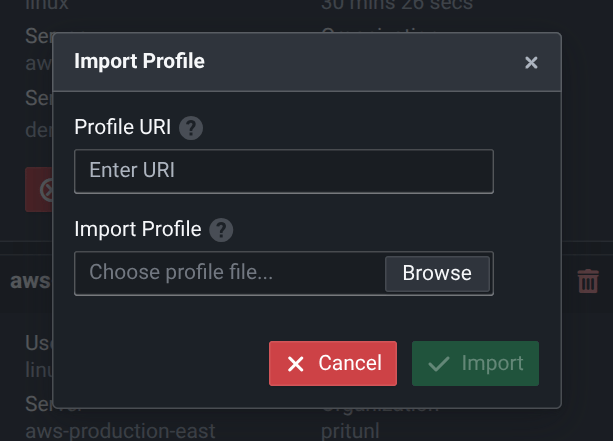
Task: Confirm with the green Import button
Action: pyautogui.click(x=475, y=364)
